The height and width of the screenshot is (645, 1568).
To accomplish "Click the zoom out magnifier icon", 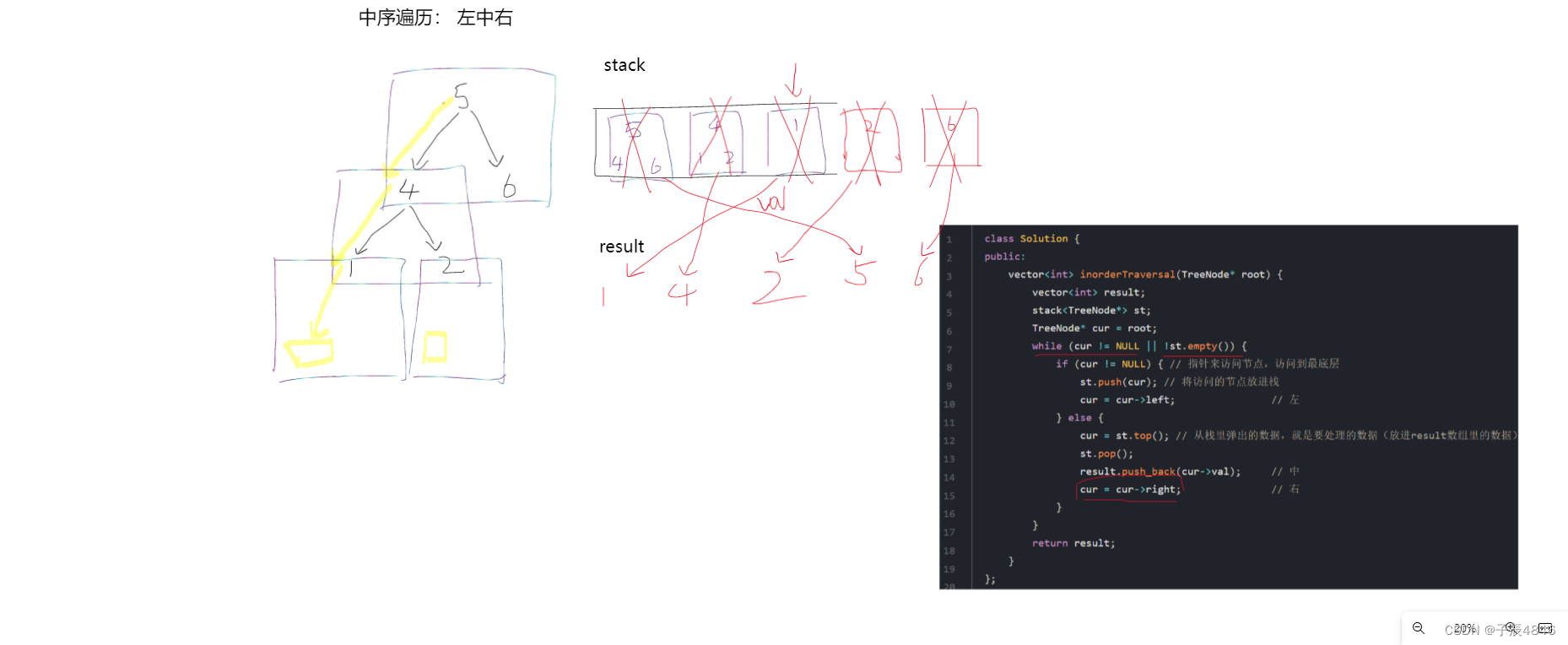I will 1419,628.
